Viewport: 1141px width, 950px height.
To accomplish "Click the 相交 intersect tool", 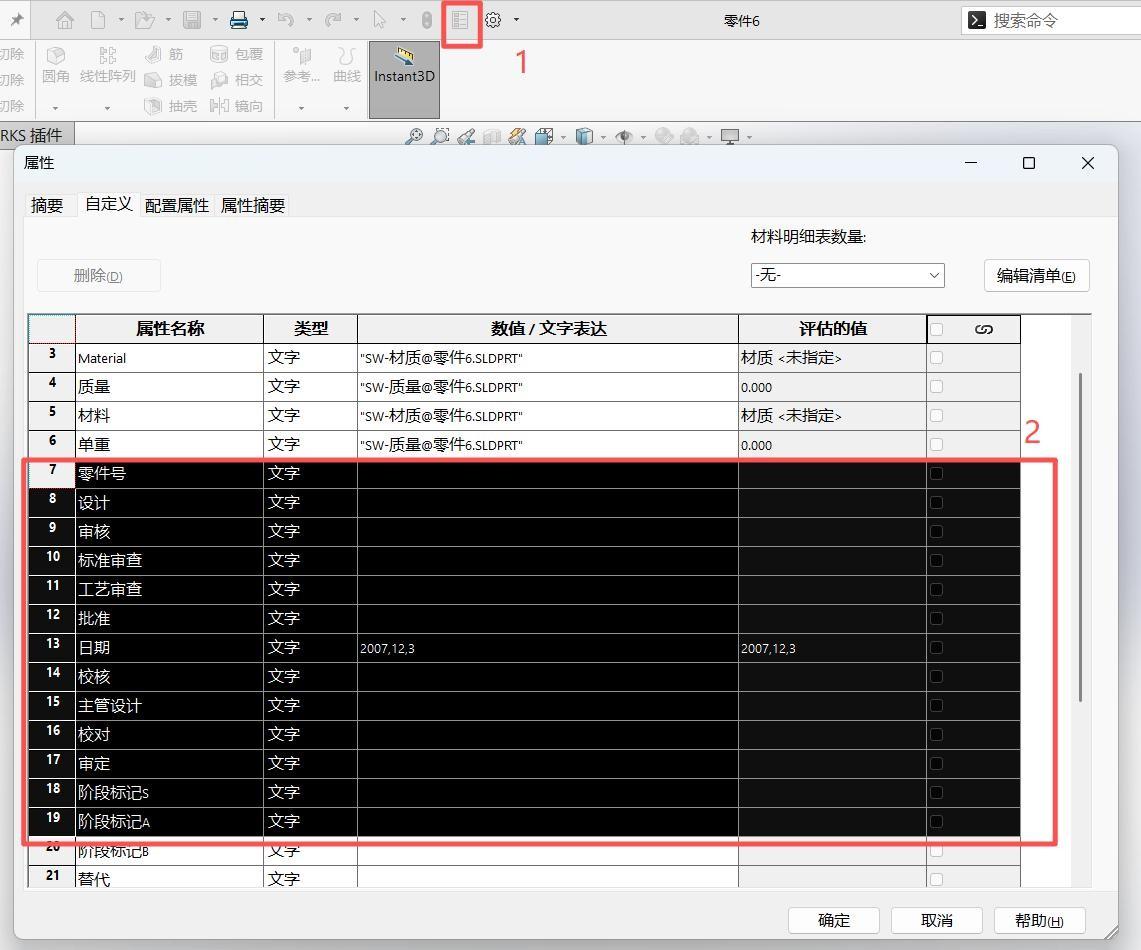I will point(236,80).
